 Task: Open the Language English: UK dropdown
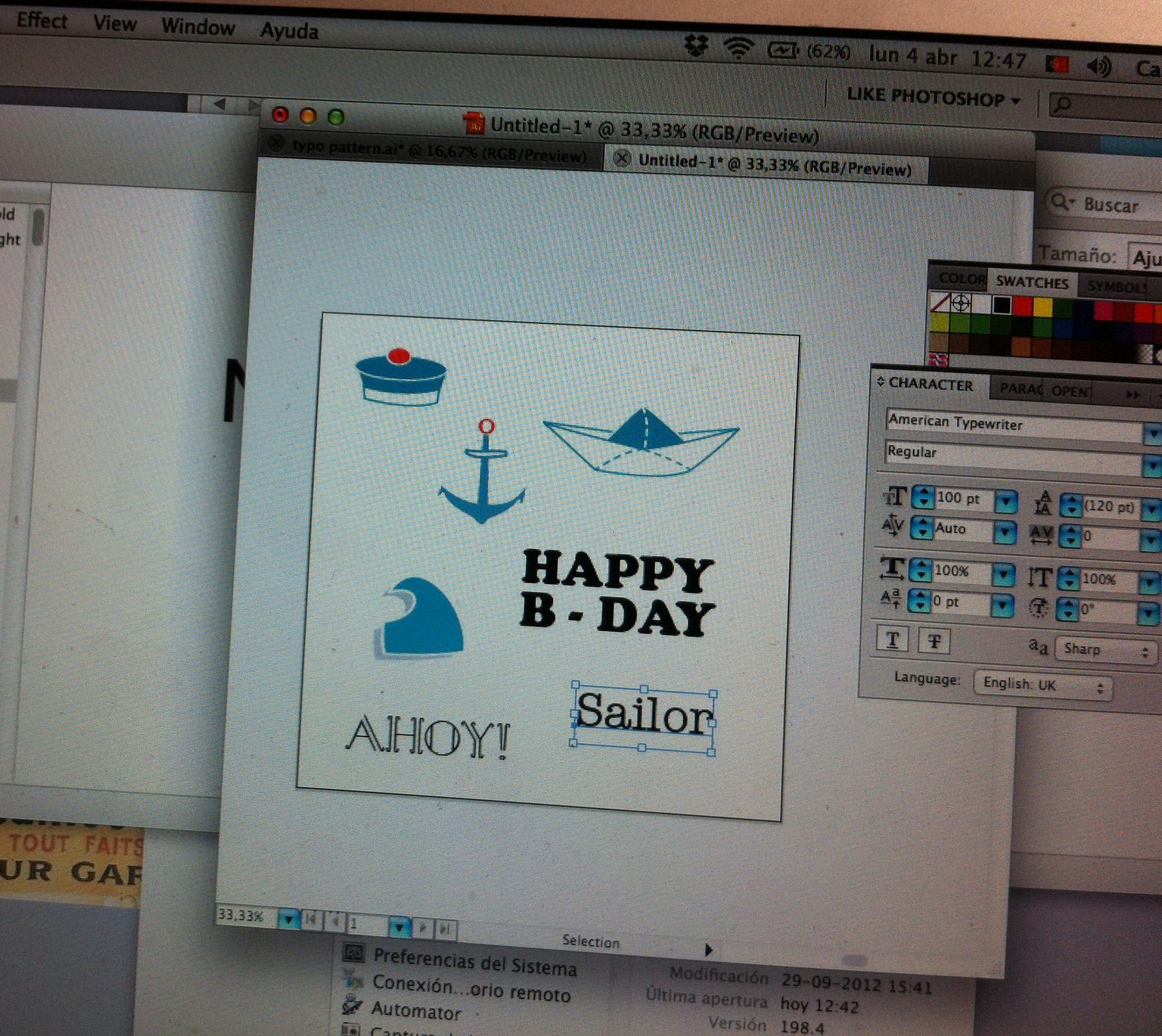pos(1042,685)
